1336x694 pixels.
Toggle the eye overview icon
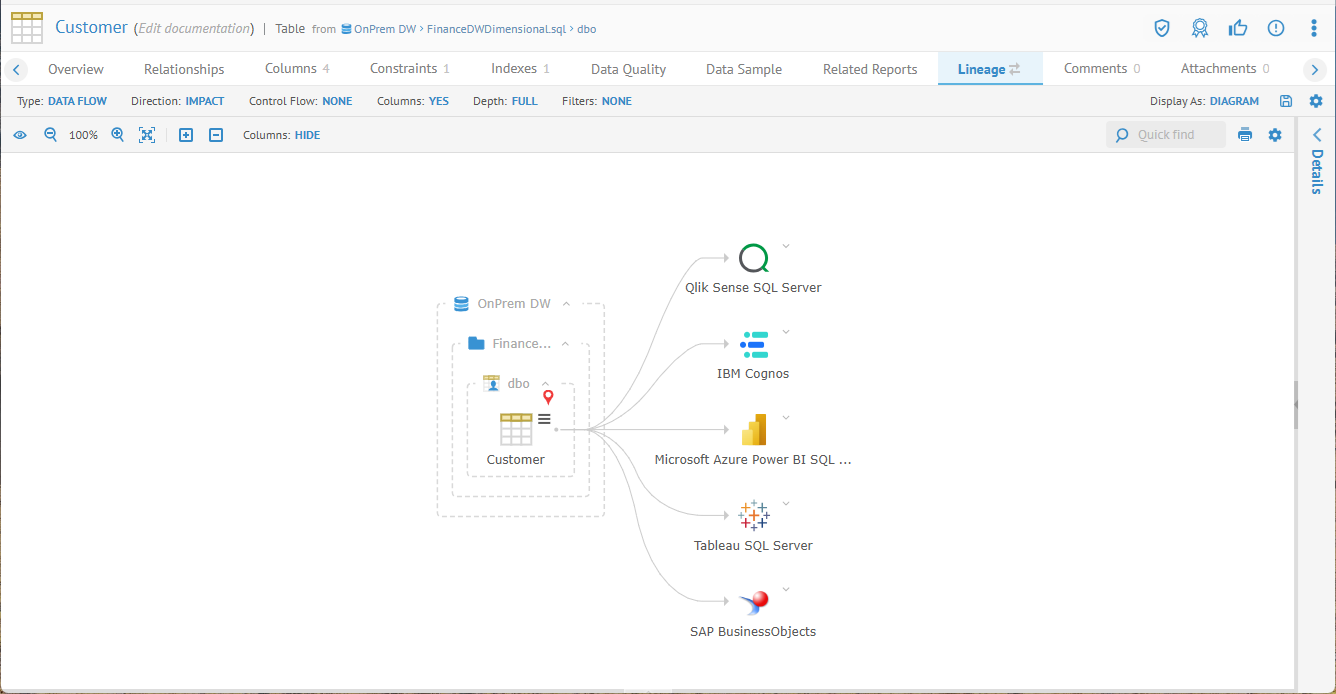(x=20, y=135)
